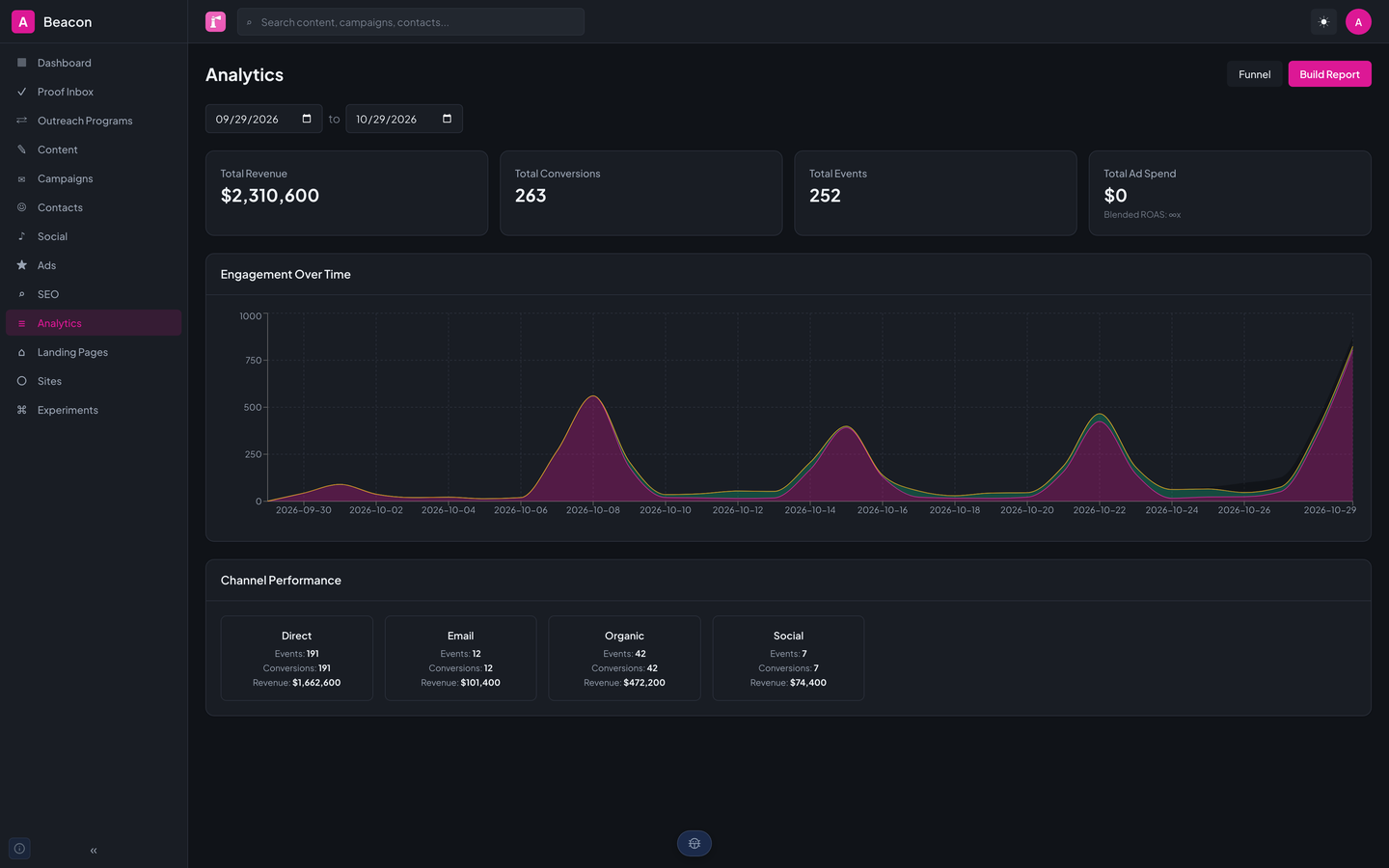Viewport: 1389px width, 868px height.
Task: Click the Outreach Programs arrows icon
Action: point(21,121)
